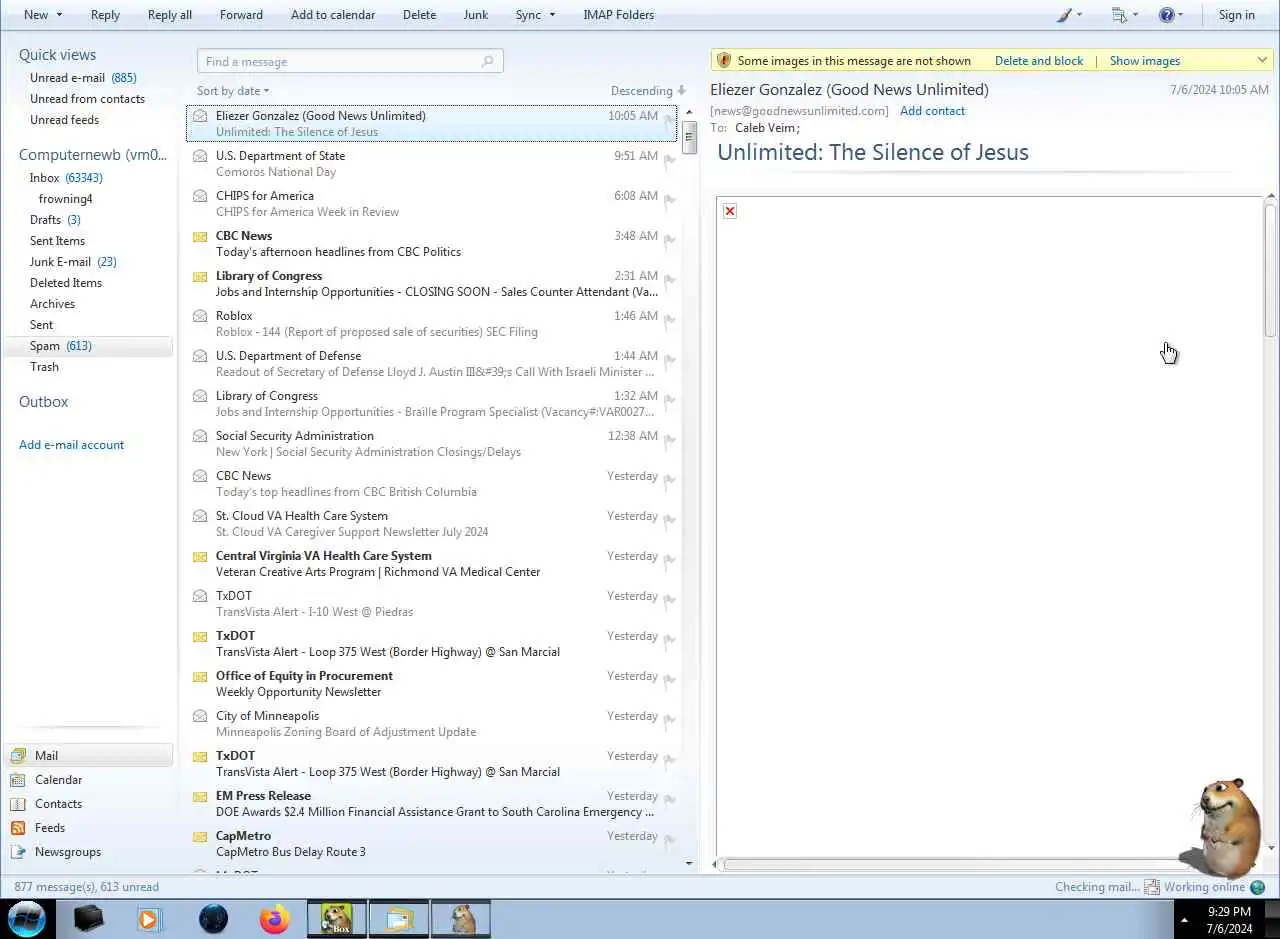1280x939 pixels.
Task: Toggle flag on U.S. Department of State message
Action: tap(670, 160)
